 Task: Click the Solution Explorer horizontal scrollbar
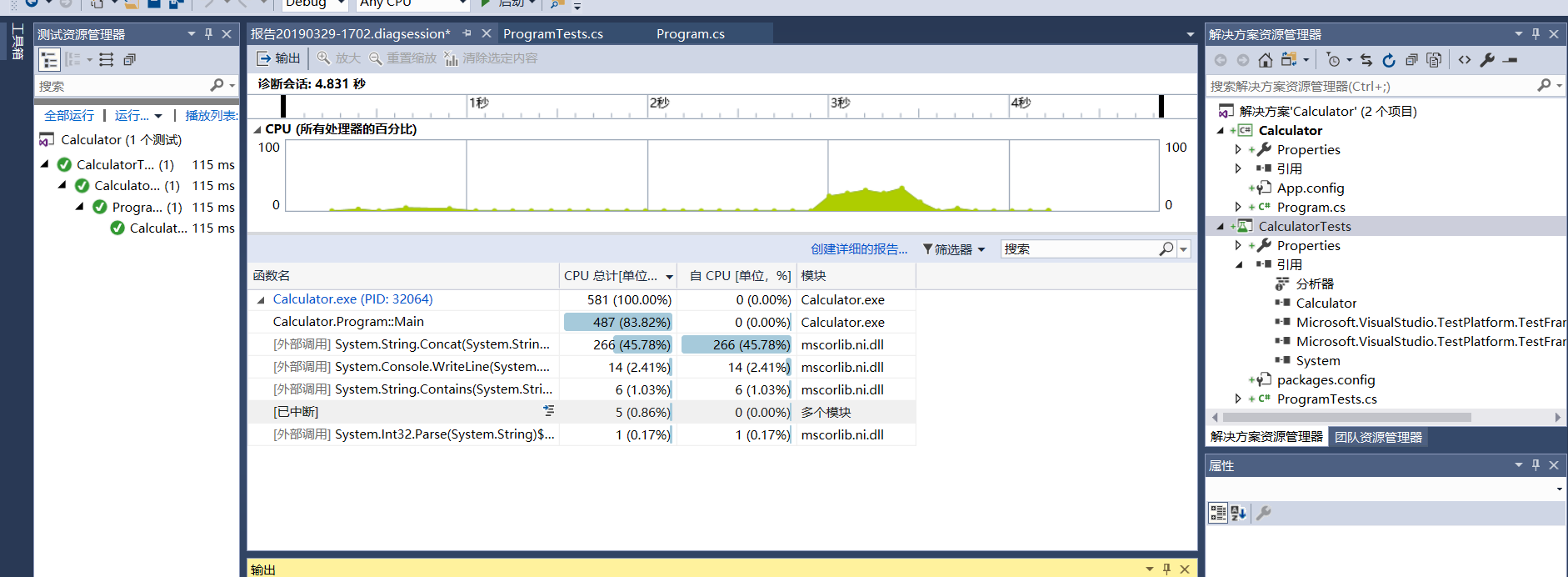coord(1346,417)
